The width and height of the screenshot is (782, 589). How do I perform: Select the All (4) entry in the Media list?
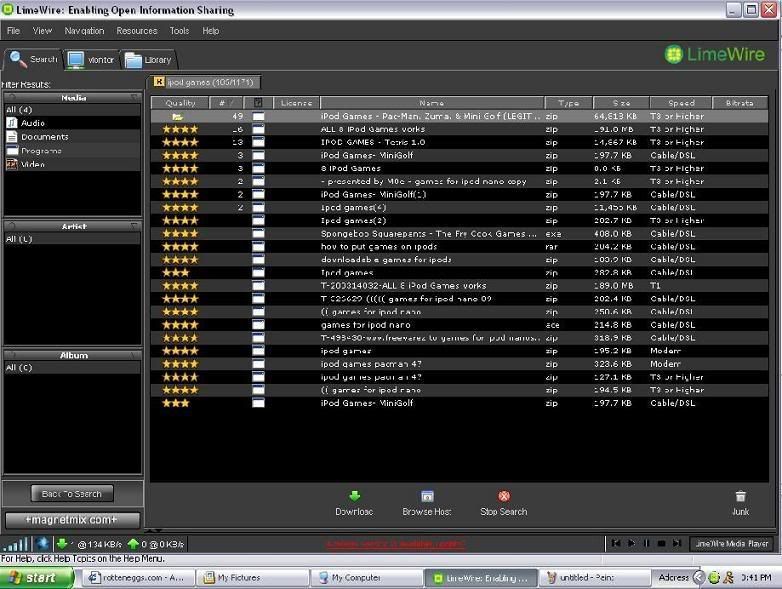coord(72,109)
